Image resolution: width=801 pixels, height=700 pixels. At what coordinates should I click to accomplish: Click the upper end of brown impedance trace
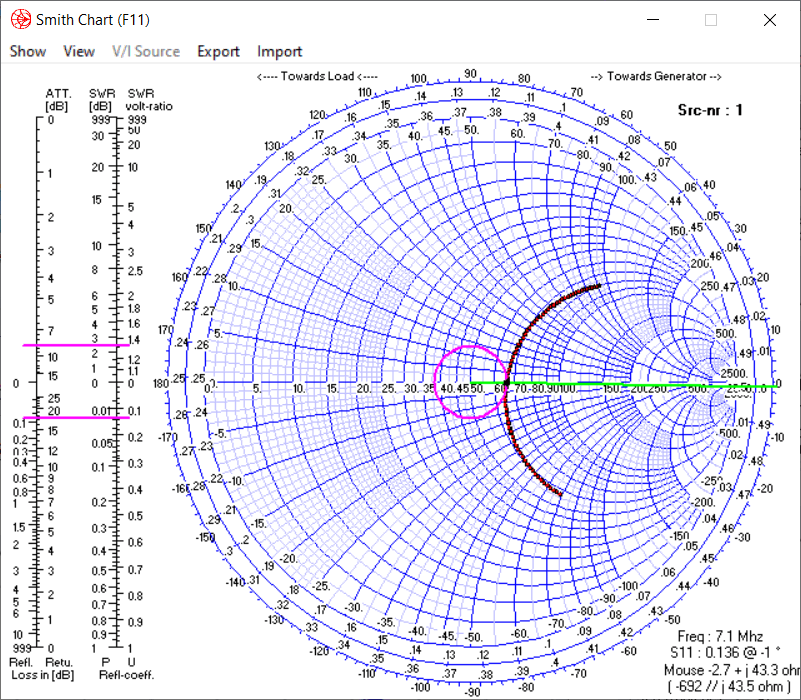599,286
